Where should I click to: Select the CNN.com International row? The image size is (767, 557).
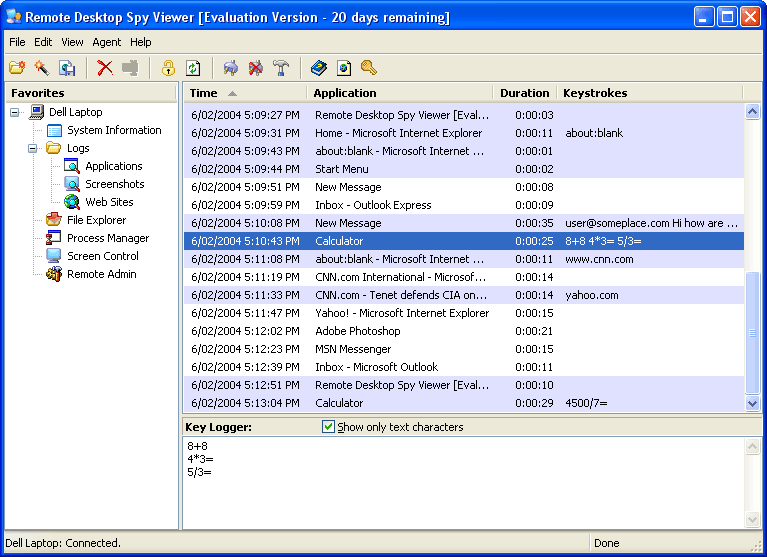click(x=464, y=277)
